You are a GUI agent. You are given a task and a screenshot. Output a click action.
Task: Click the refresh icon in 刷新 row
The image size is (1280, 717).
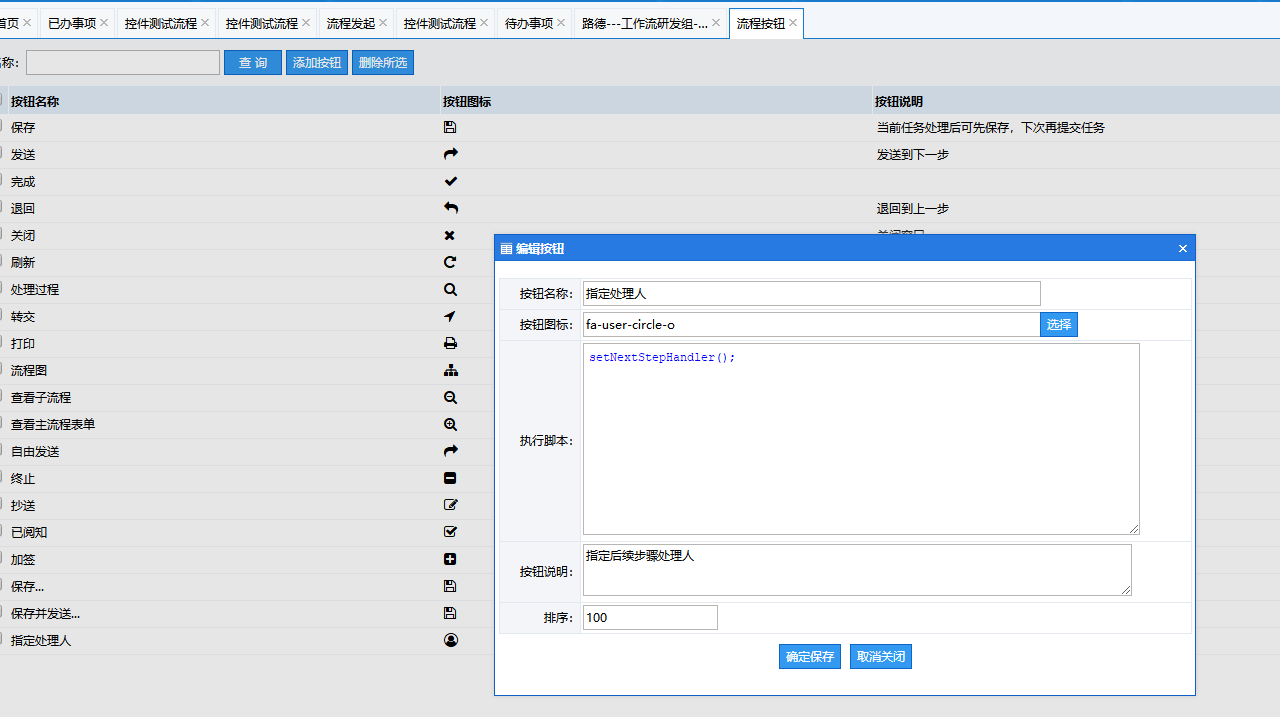pos(450,262)
